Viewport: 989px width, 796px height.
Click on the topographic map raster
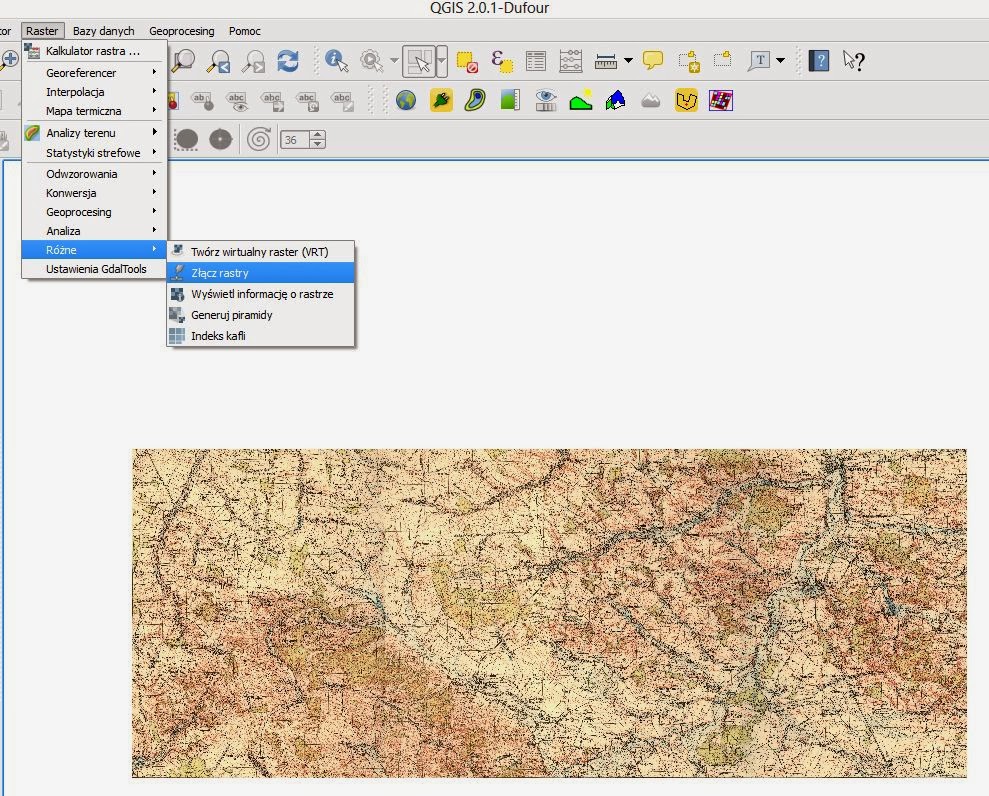[548, 612]
